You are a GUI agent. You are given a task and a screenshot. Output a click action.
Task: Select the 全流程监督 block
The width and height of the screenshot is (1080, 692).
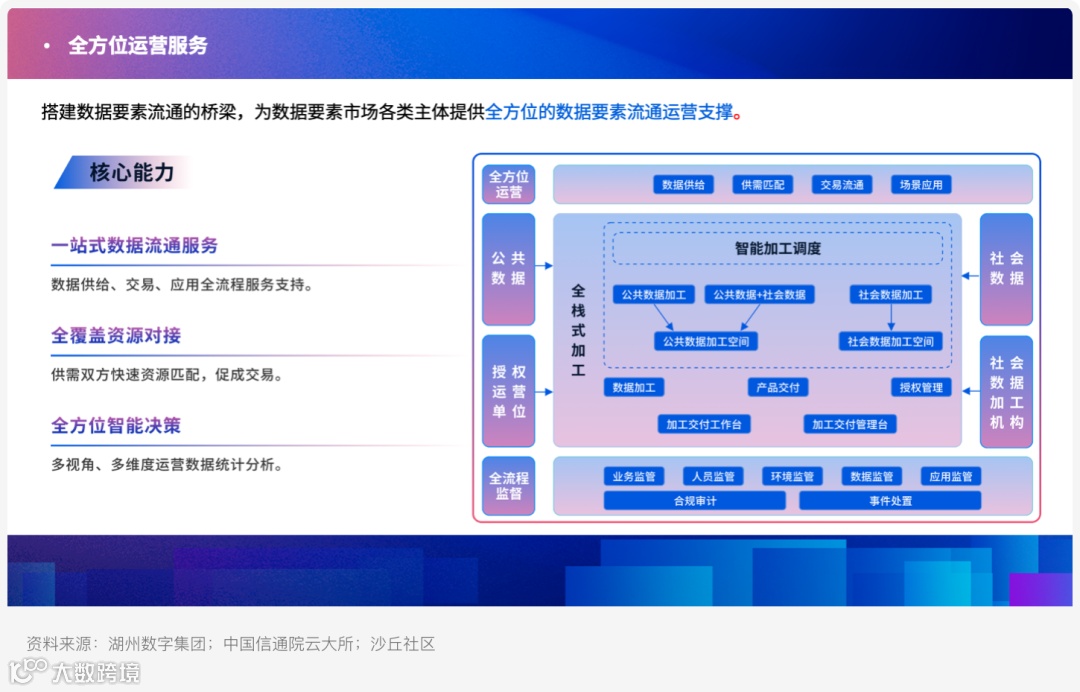click(508, 485)
